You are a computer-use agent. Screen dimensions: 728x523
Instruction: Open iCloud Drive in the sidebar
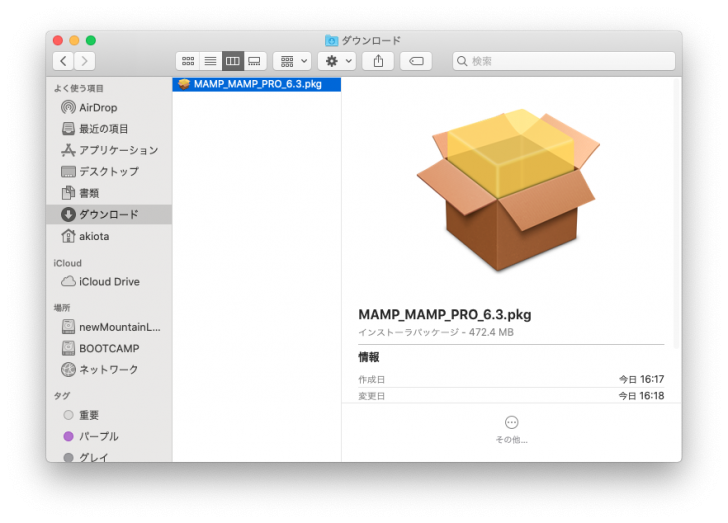click(x=109, y=282)
